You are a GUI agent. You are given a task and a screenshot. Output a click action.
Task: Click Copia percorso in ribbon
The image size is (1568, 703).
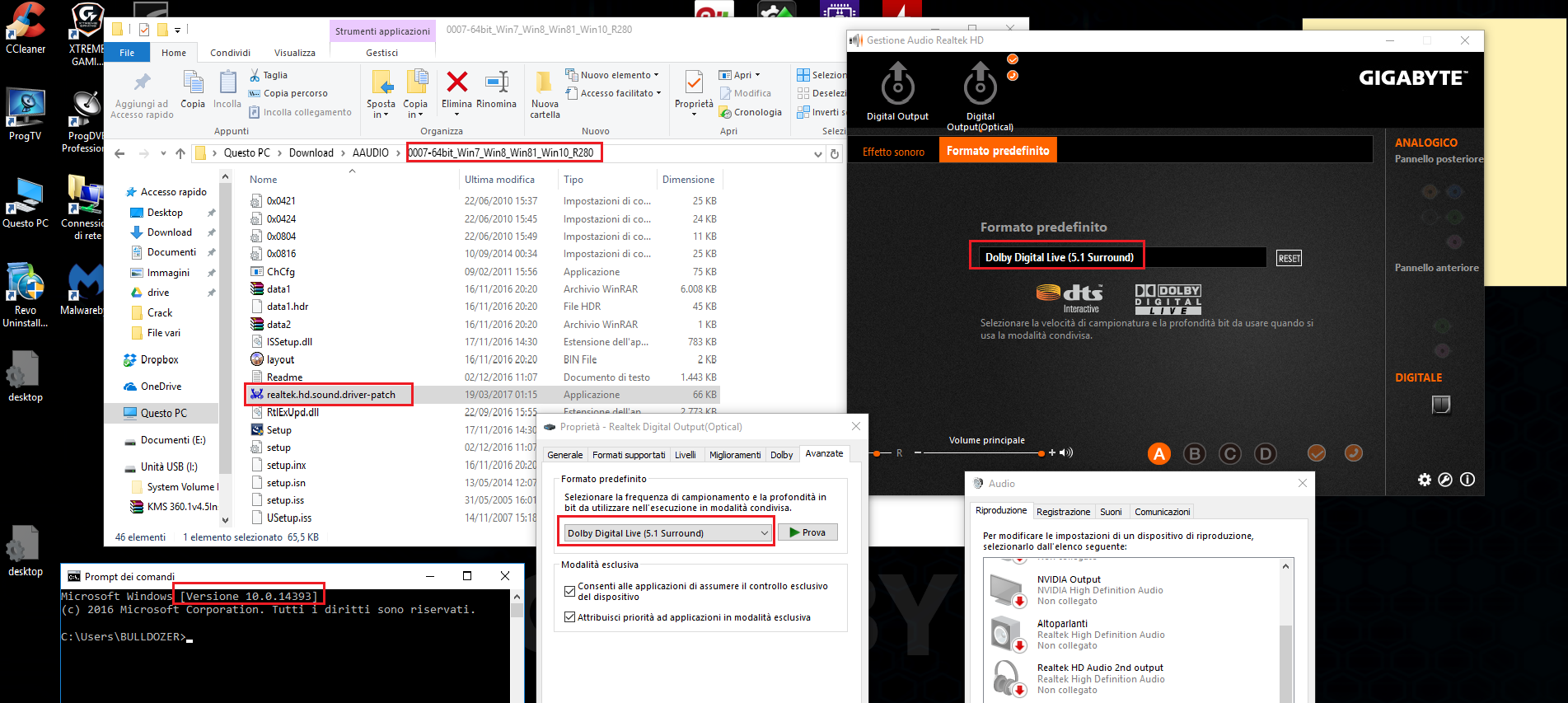(288, 93)
